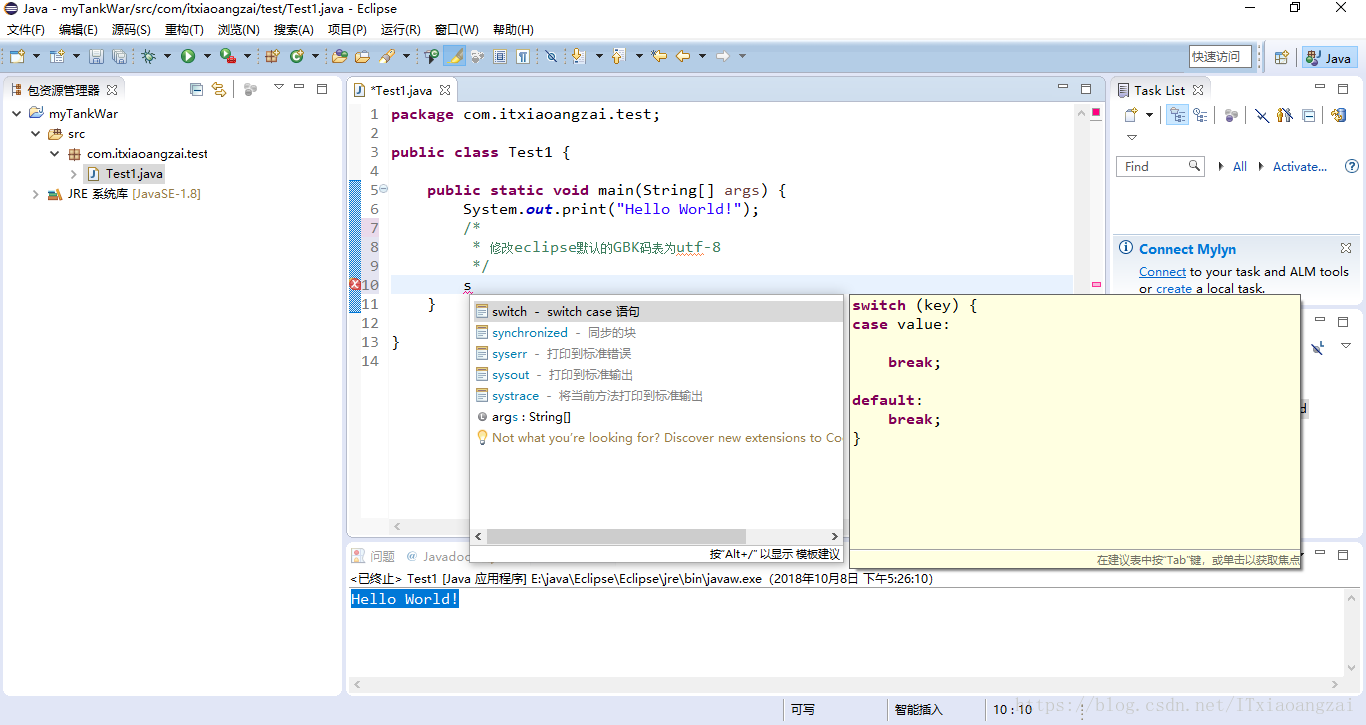Click the Find field in Task List
This screenshot has height=725, width=1366.
point(1160,167)
